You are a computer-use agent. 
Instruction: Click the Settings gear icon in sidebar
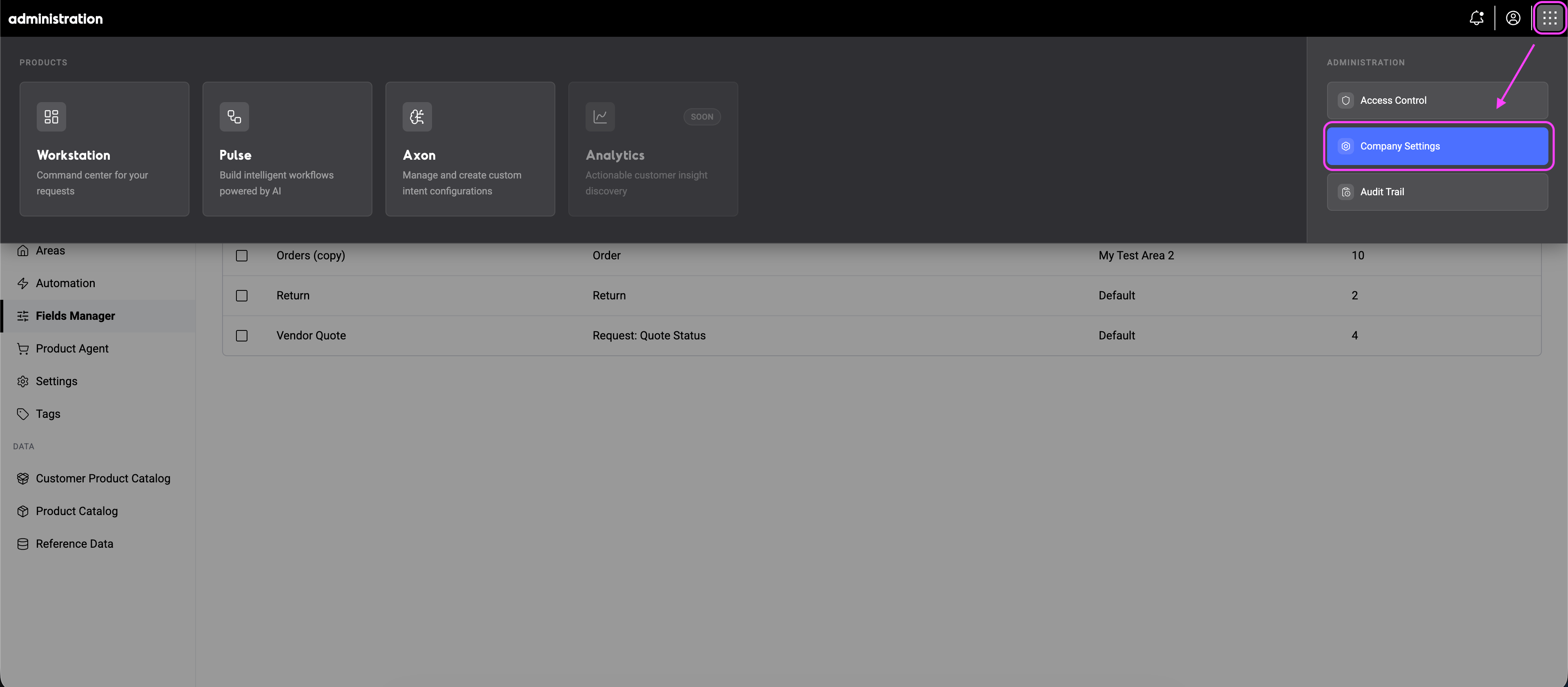tap(22, 381)
